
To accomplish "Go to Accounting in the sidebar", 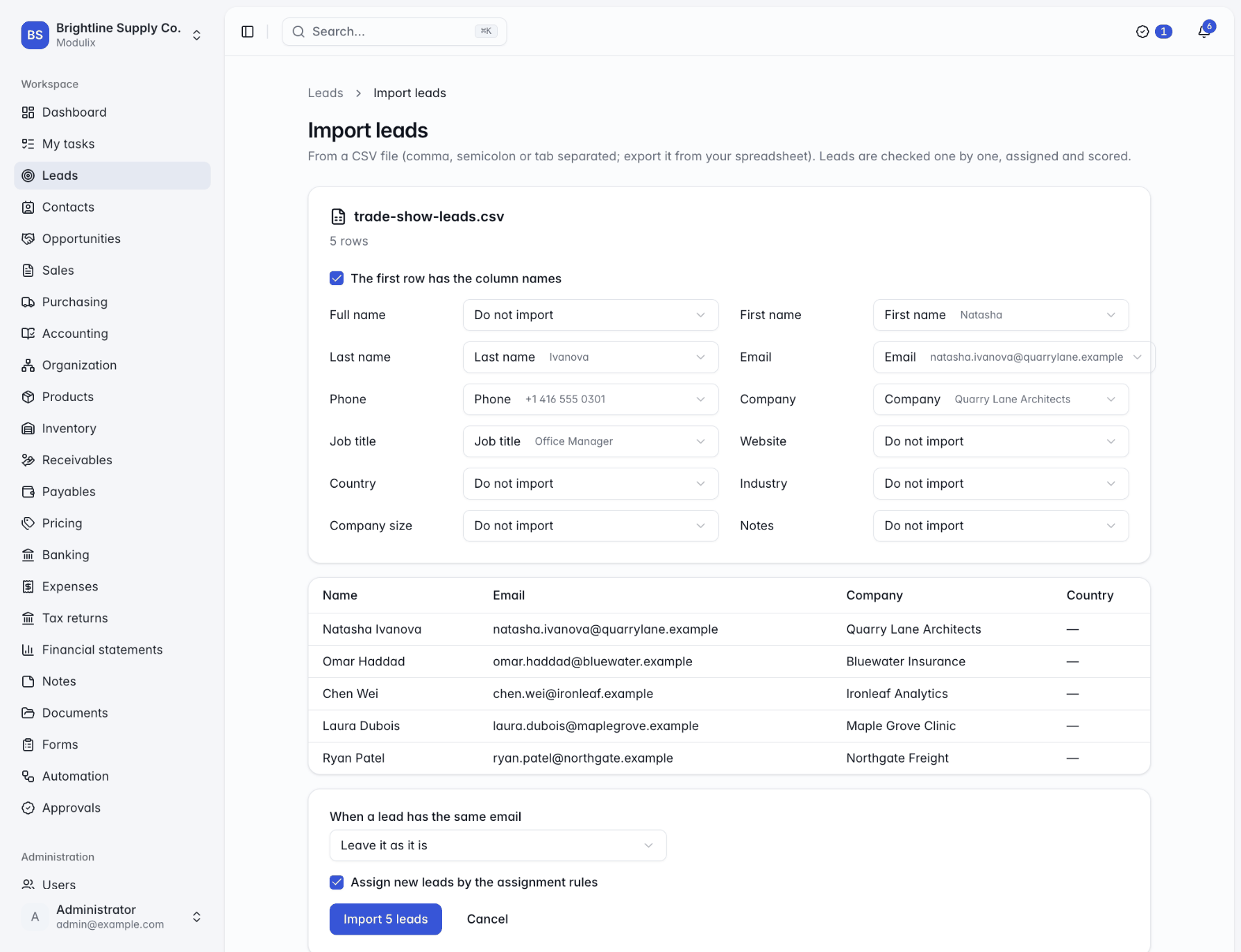I will click(112, 334).
